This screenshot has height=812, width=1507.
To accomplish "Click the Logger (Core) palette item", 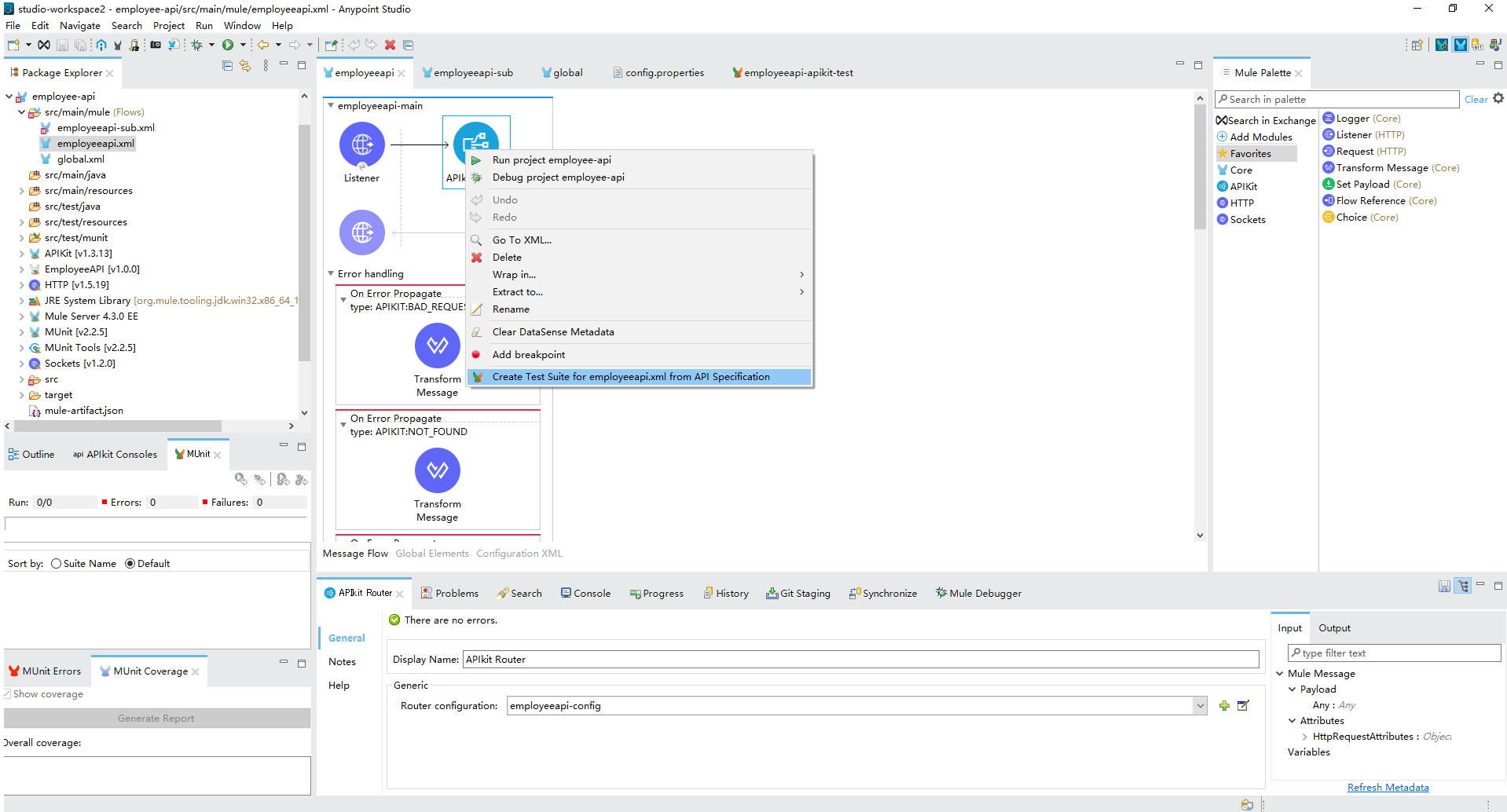I will pyautogui.click(x=1362, y=119).
